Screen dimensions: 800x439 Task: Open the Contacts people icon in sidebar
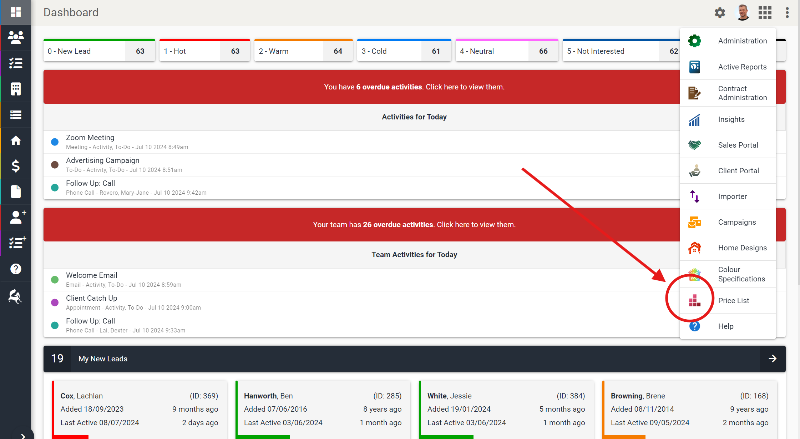(x=16, y=37)
